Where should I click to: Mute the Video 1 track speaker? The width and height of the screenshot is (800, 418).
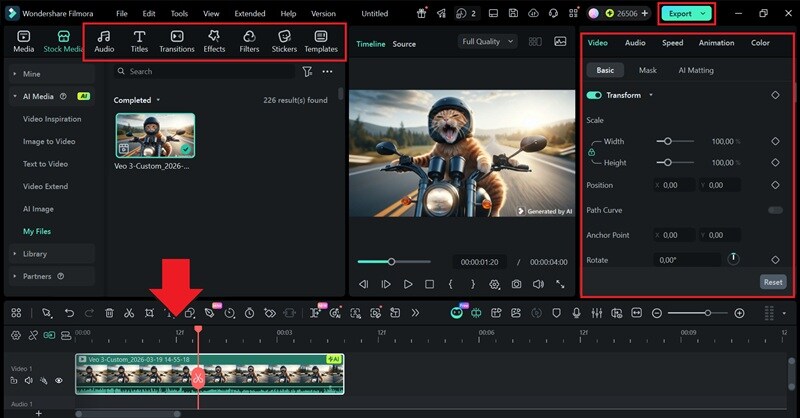[x=29, y=381]
